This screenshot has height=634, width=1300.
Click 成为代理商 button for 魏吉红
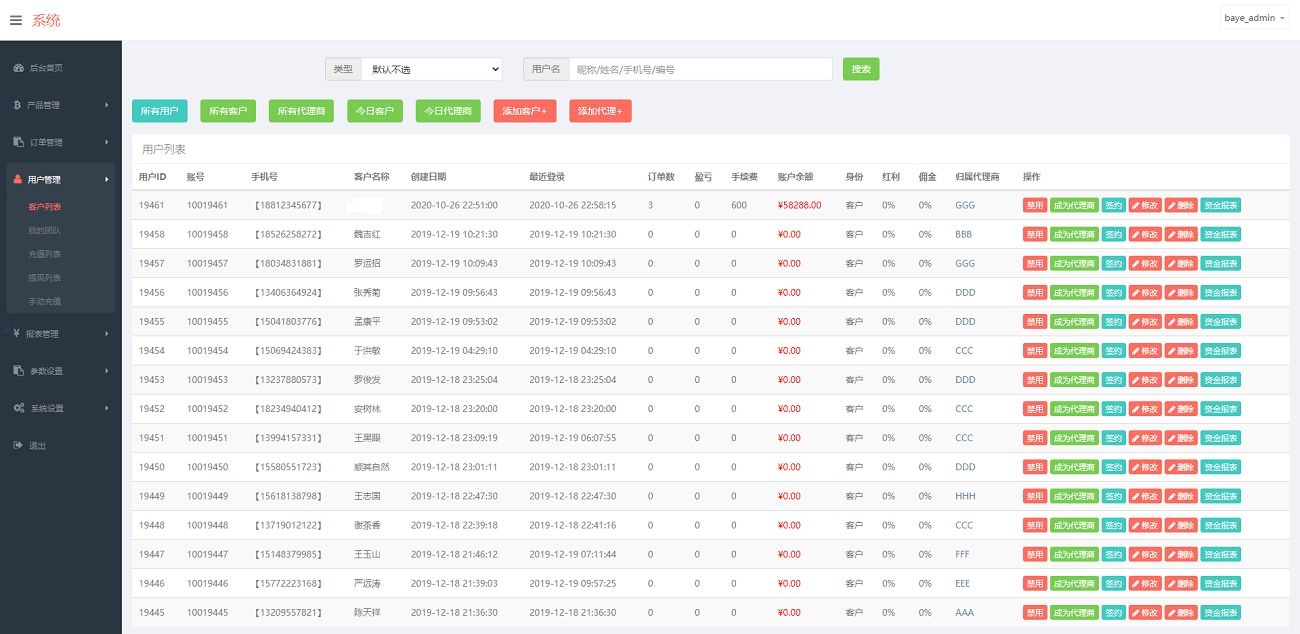click(x=1074, y=234)
